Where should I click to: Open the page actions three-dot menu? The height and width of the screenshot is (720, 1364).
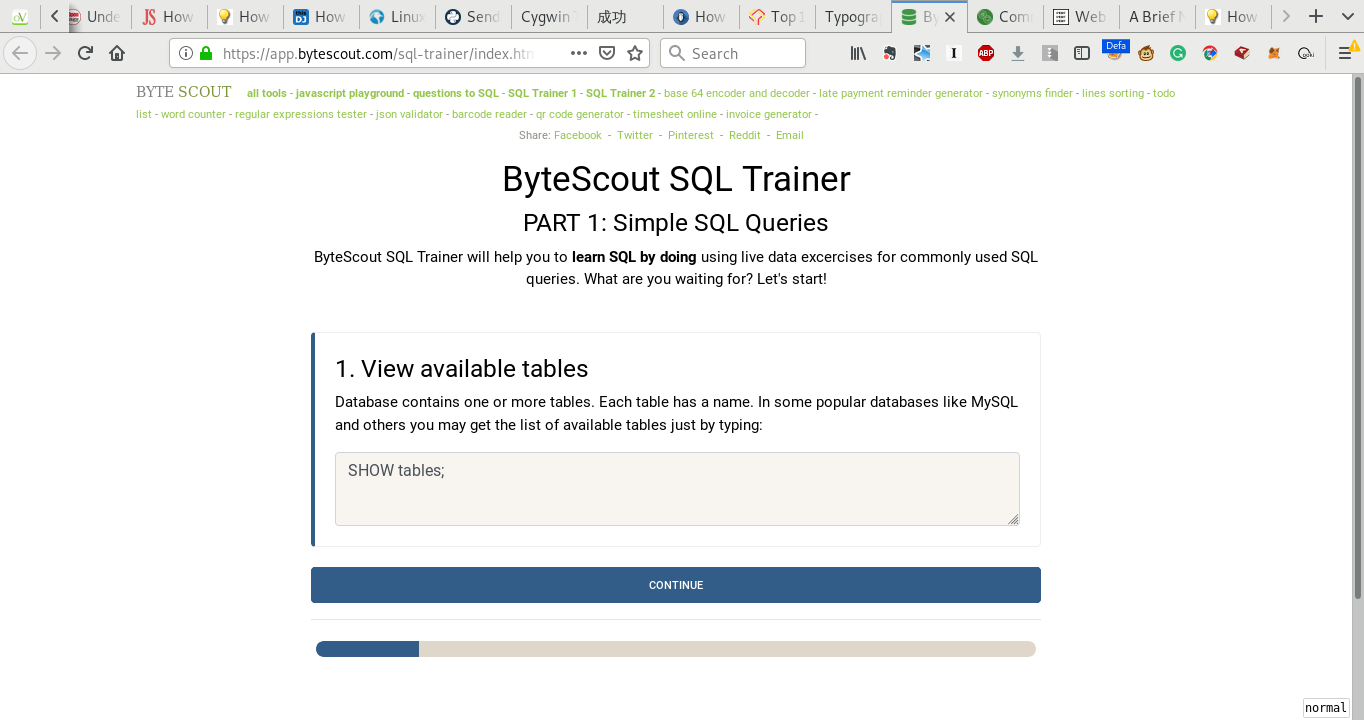click(x=578, y=52)
